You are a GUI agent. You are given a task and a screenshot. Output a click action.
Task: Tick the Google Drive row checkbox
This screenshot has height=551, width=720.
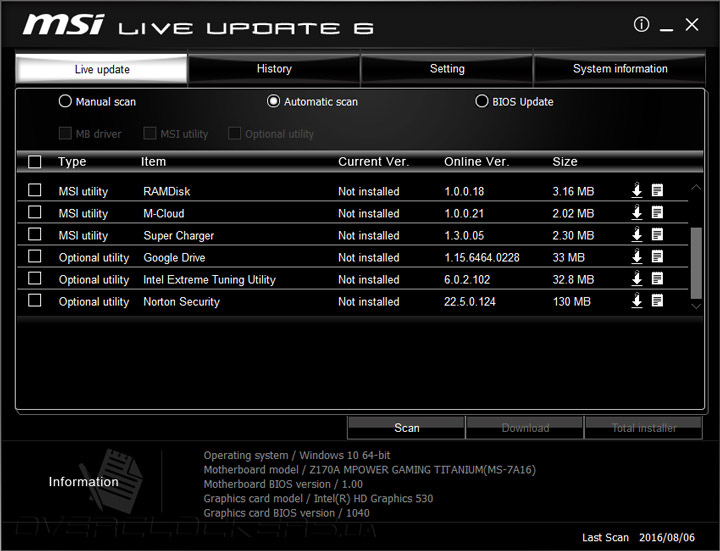(34, 256)
